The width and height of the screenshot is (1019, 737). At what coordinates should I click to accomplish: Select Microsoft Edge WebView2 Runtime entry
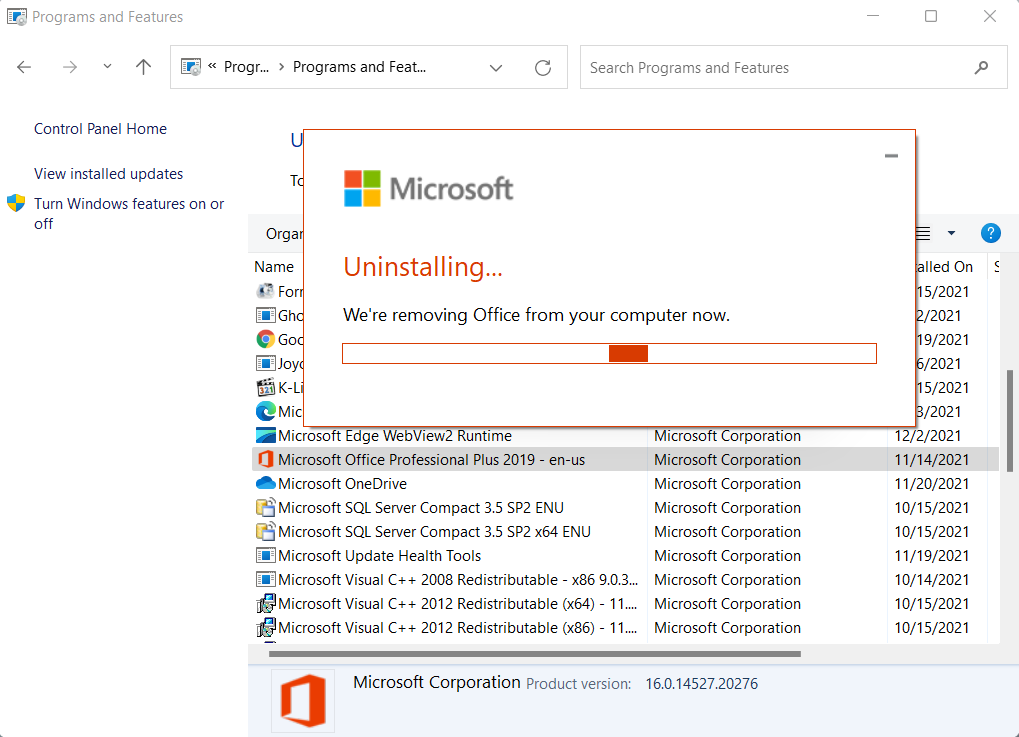click(x=394, y=435)
